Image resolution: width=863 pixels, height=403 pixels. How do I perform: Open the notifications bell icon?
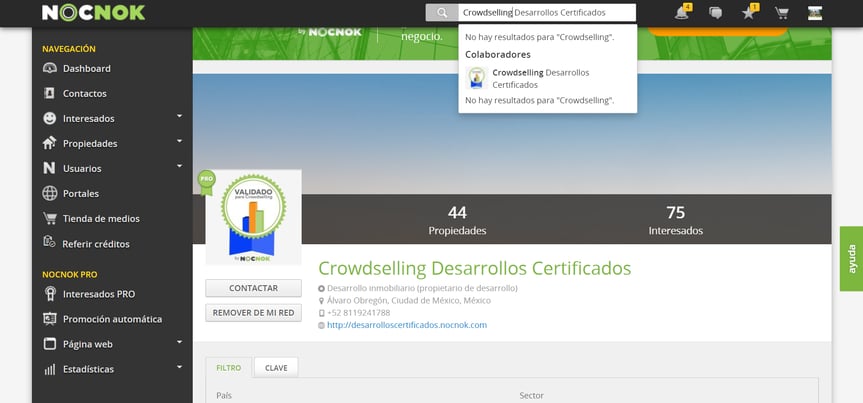[x=682, y=12]
